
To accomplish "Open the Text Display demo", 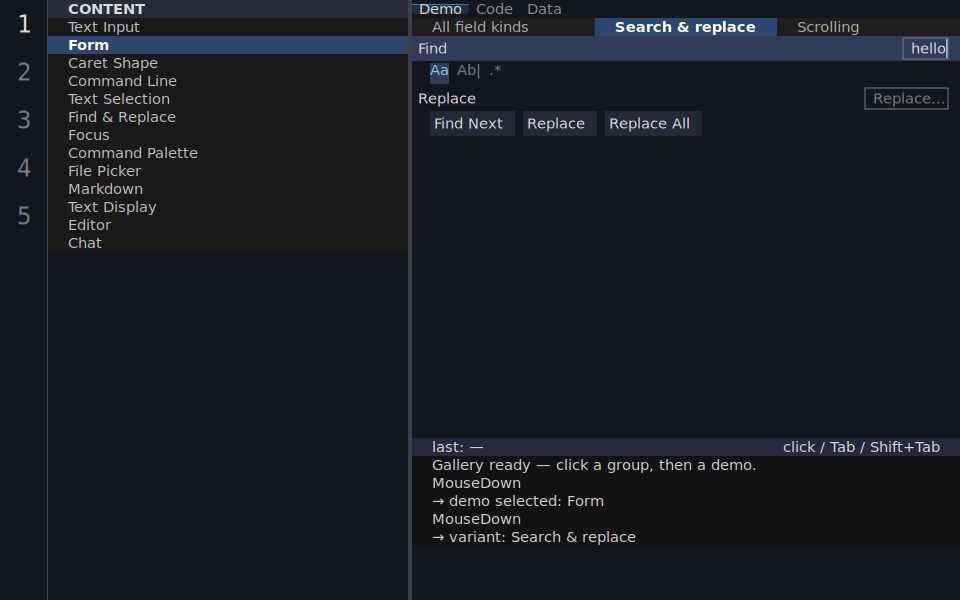I will coord(228,207).
